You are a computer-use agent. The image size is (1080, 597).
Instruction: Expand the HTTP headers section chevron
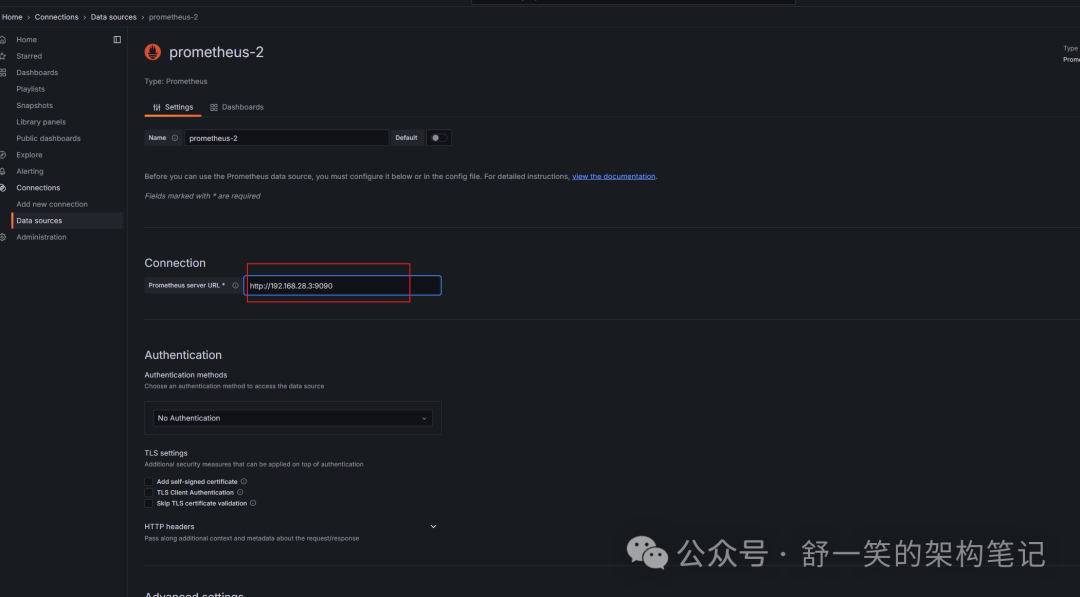(433, 527)
